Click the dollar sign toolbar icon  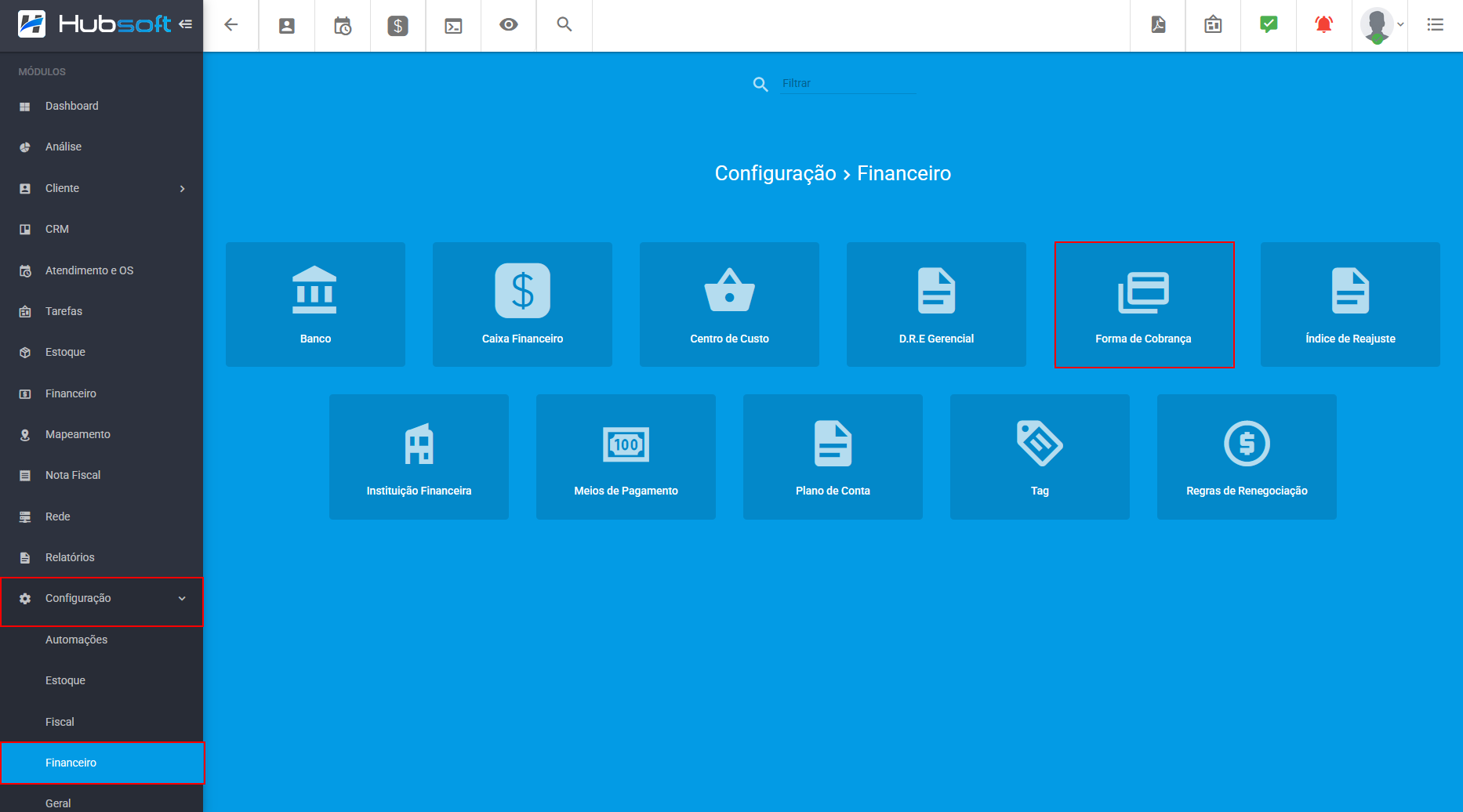point(398,26)
